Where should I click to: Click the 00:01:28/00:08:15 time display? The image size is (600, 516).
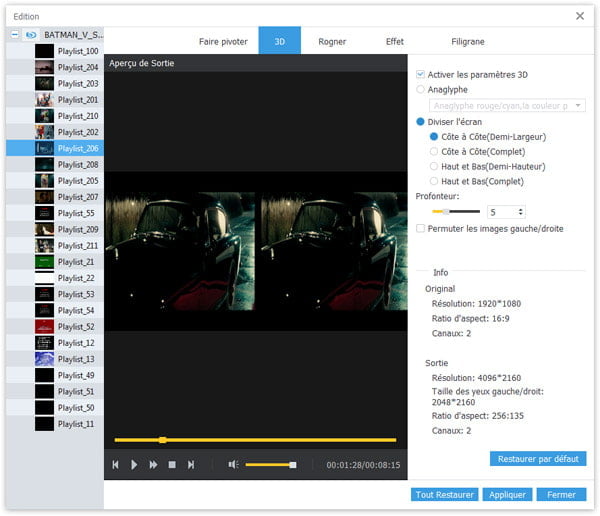click(363, 465)
